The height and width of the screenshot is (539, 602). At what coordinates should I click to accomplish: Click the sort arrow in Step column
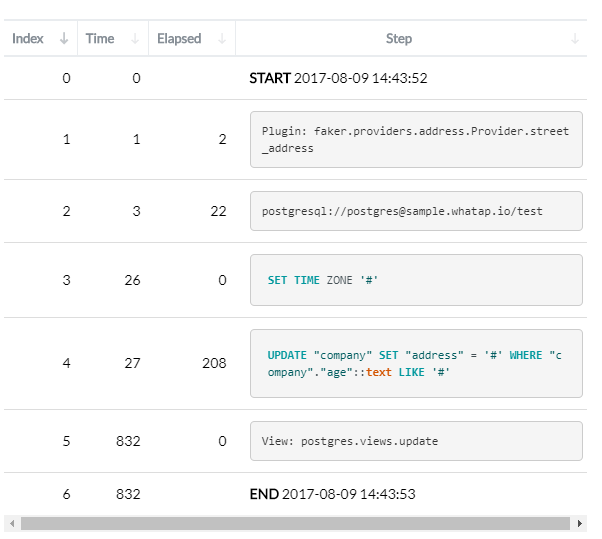click(x=575, y=39)
